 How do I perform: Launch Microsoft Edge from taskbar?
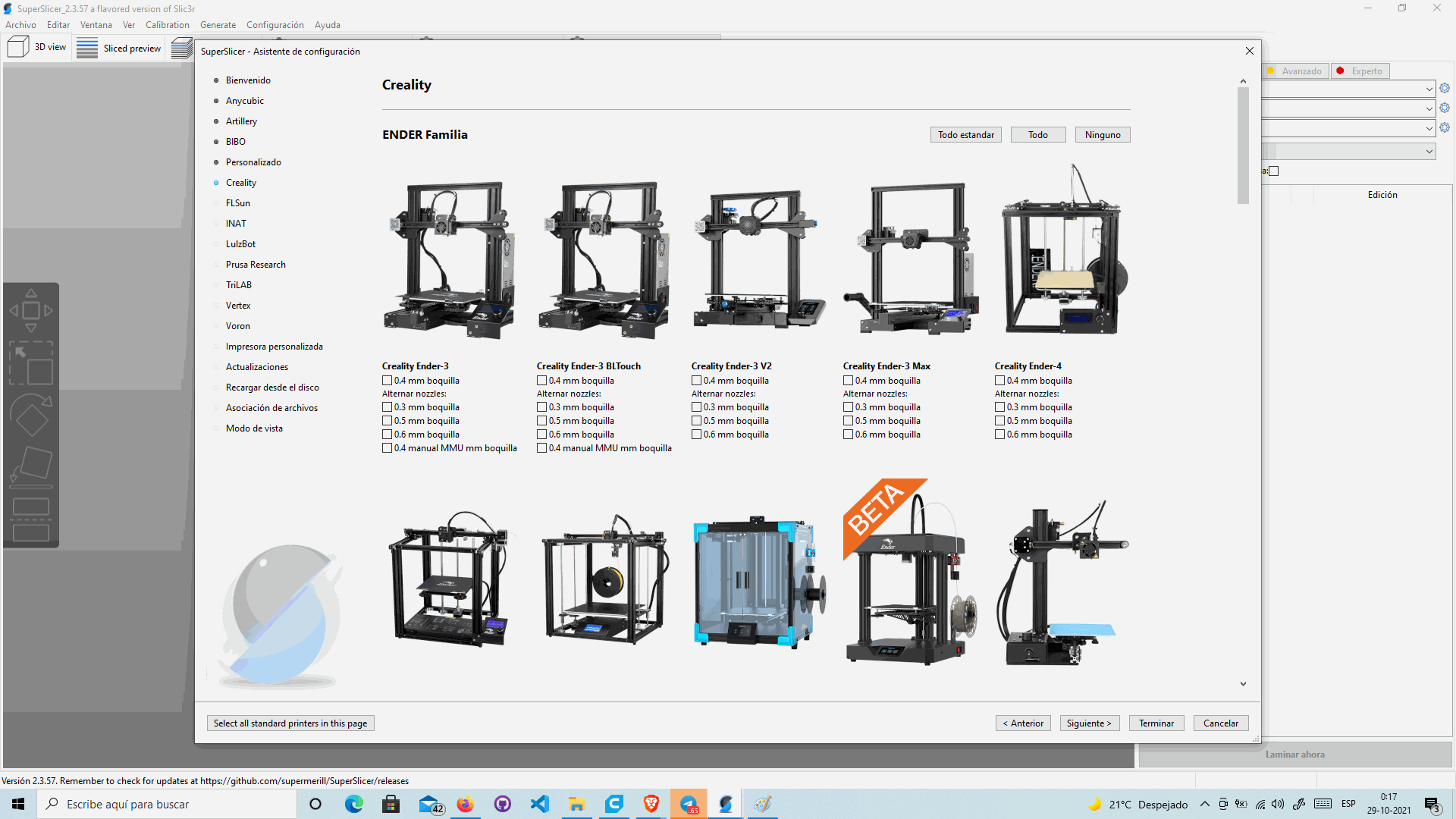tap(353, 804)
